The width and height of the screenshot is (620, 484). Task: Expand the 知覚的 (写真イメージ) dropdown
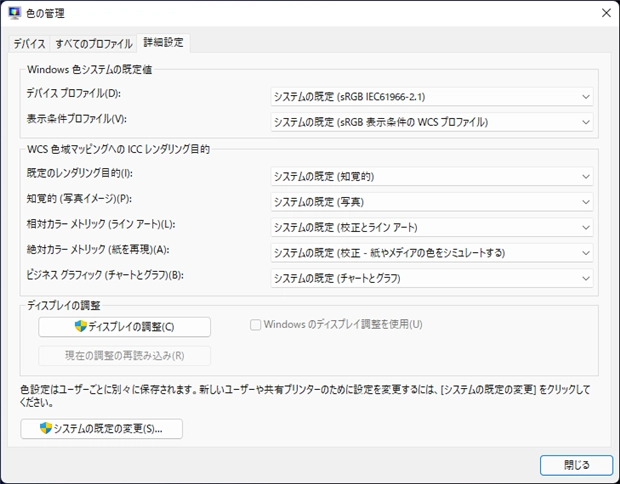[x=432, y=202]
